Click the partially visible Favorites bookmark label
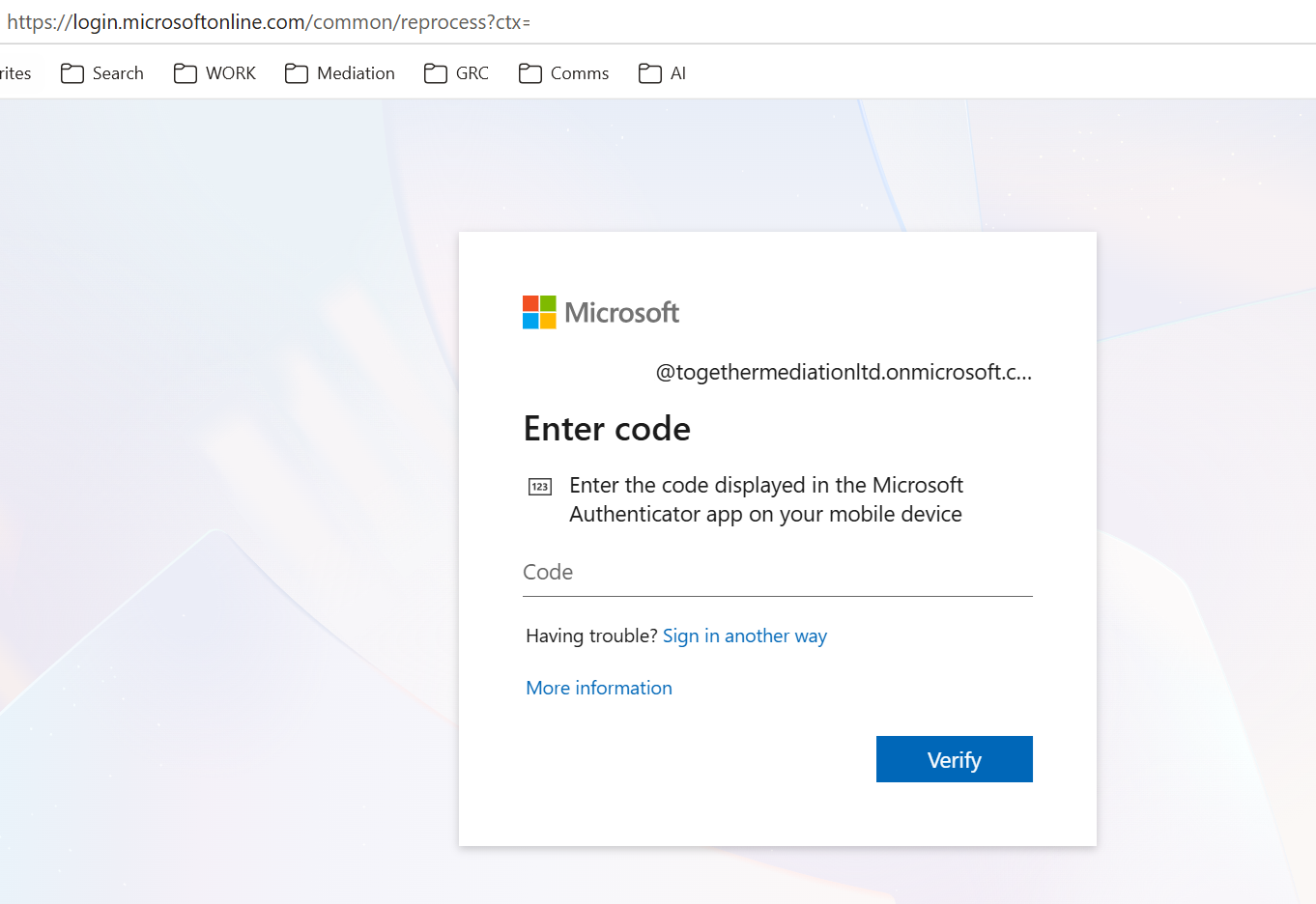 [15, 73]
